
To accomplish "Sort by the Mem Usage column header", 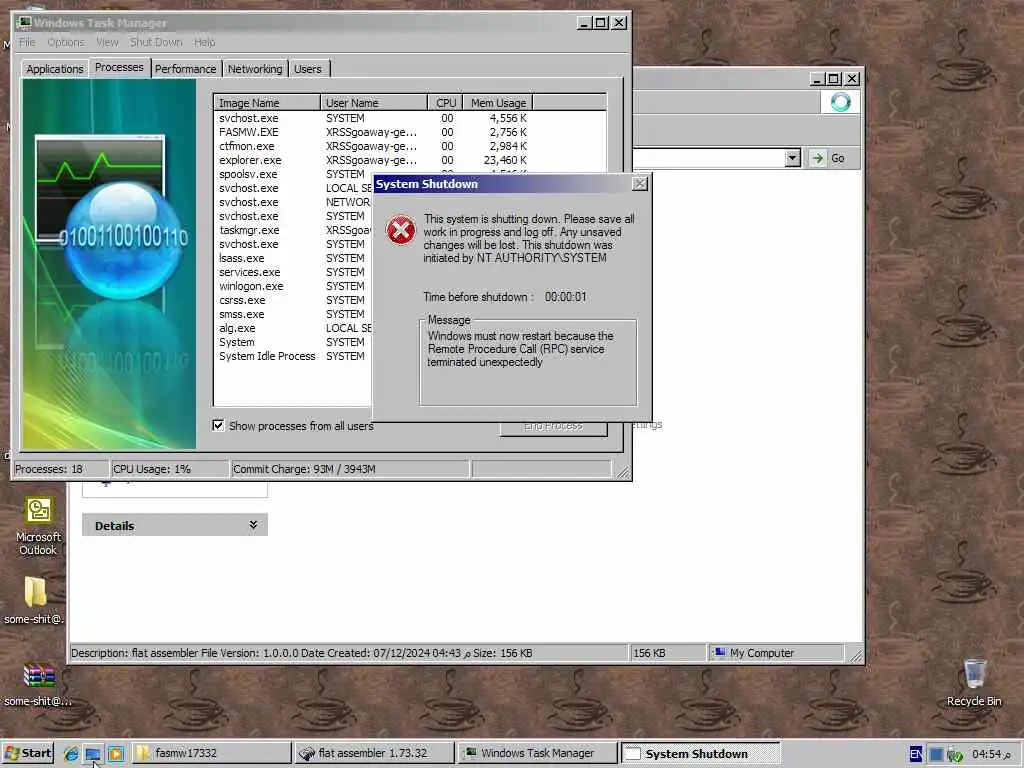I will (498, 103).
